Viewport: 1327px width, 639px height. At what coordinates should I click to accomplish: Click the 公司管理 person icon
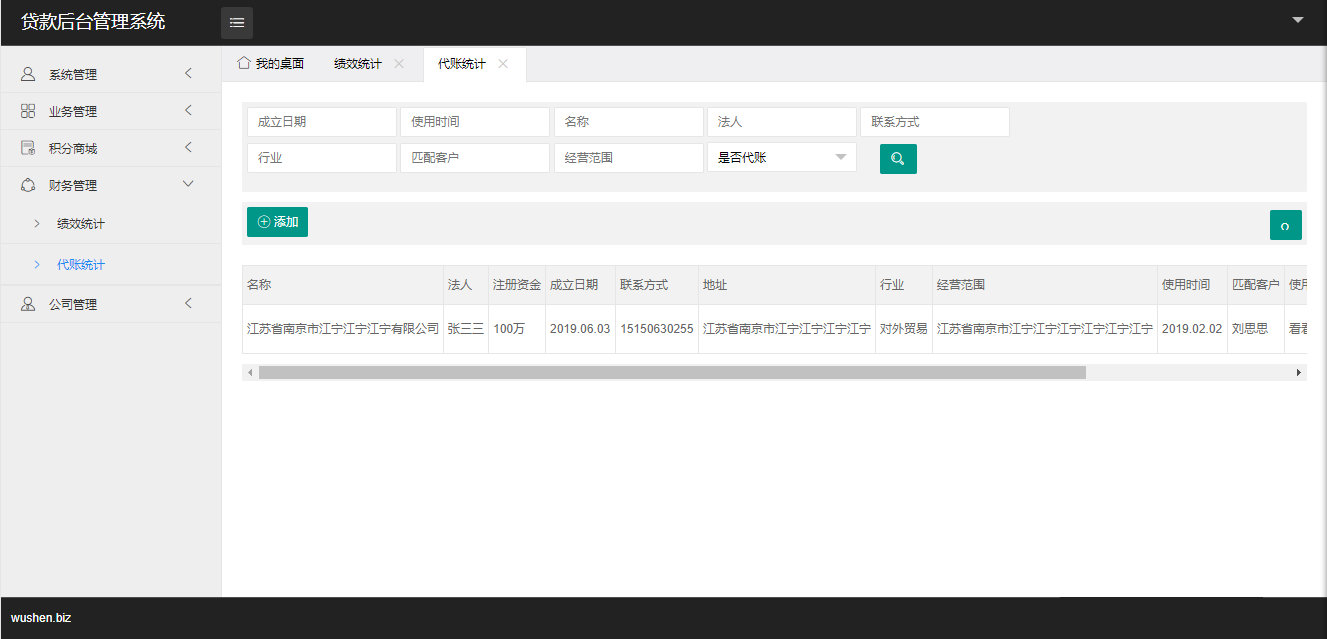(x=28, y=304)
